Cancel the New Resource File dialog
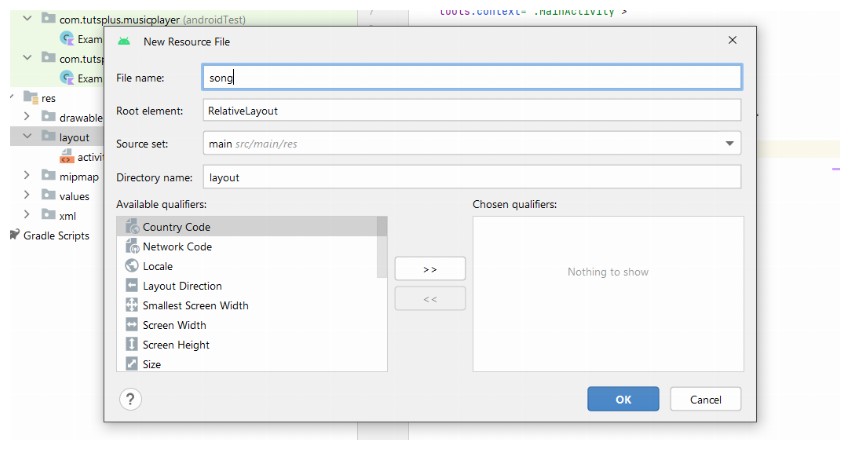Viewport: 850px width, 450px height. point(705,399)
